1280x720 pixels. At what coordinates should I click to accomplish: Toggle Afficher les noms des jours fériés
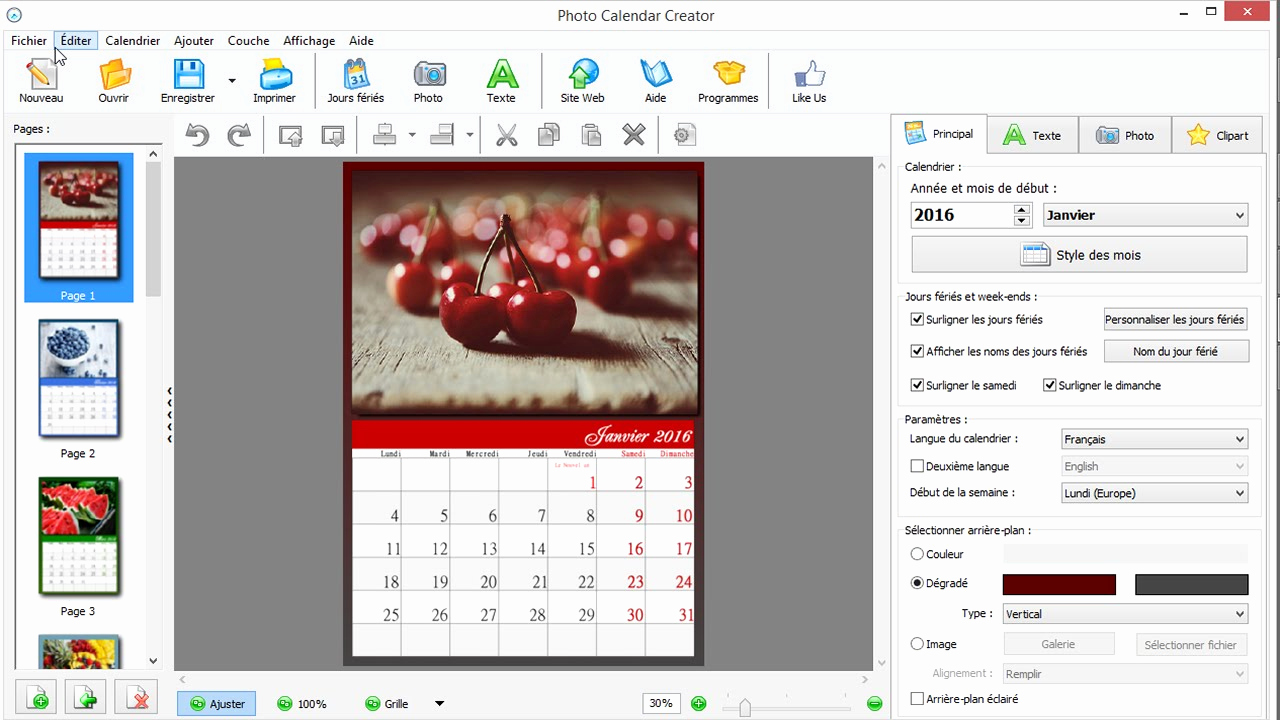point(917,351)
